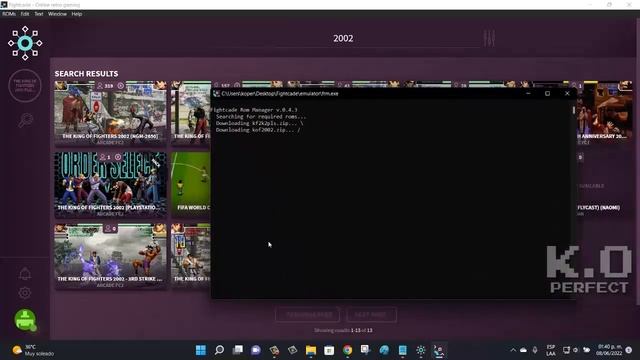Screen dimensions: 640x360
Task: Click the Next Page button
Action: coord(371,315)
